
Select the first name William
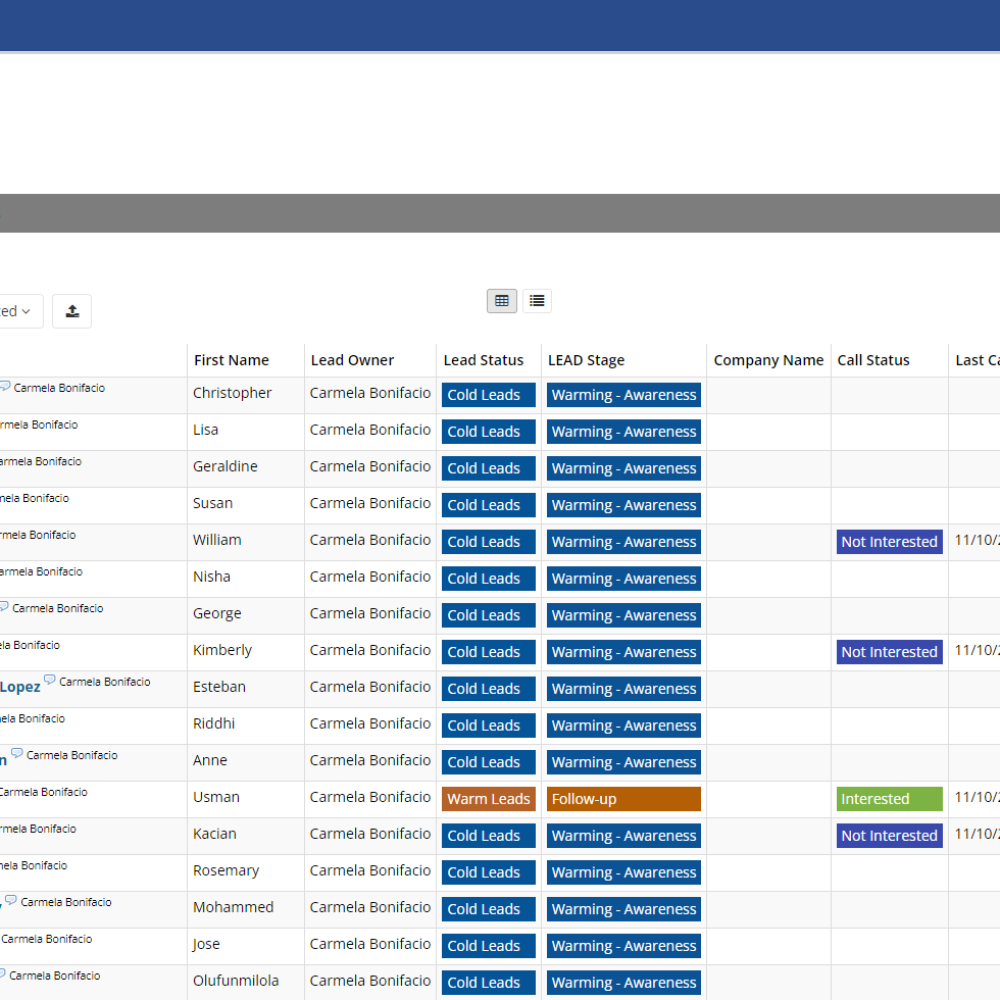(x=217, y=540)
